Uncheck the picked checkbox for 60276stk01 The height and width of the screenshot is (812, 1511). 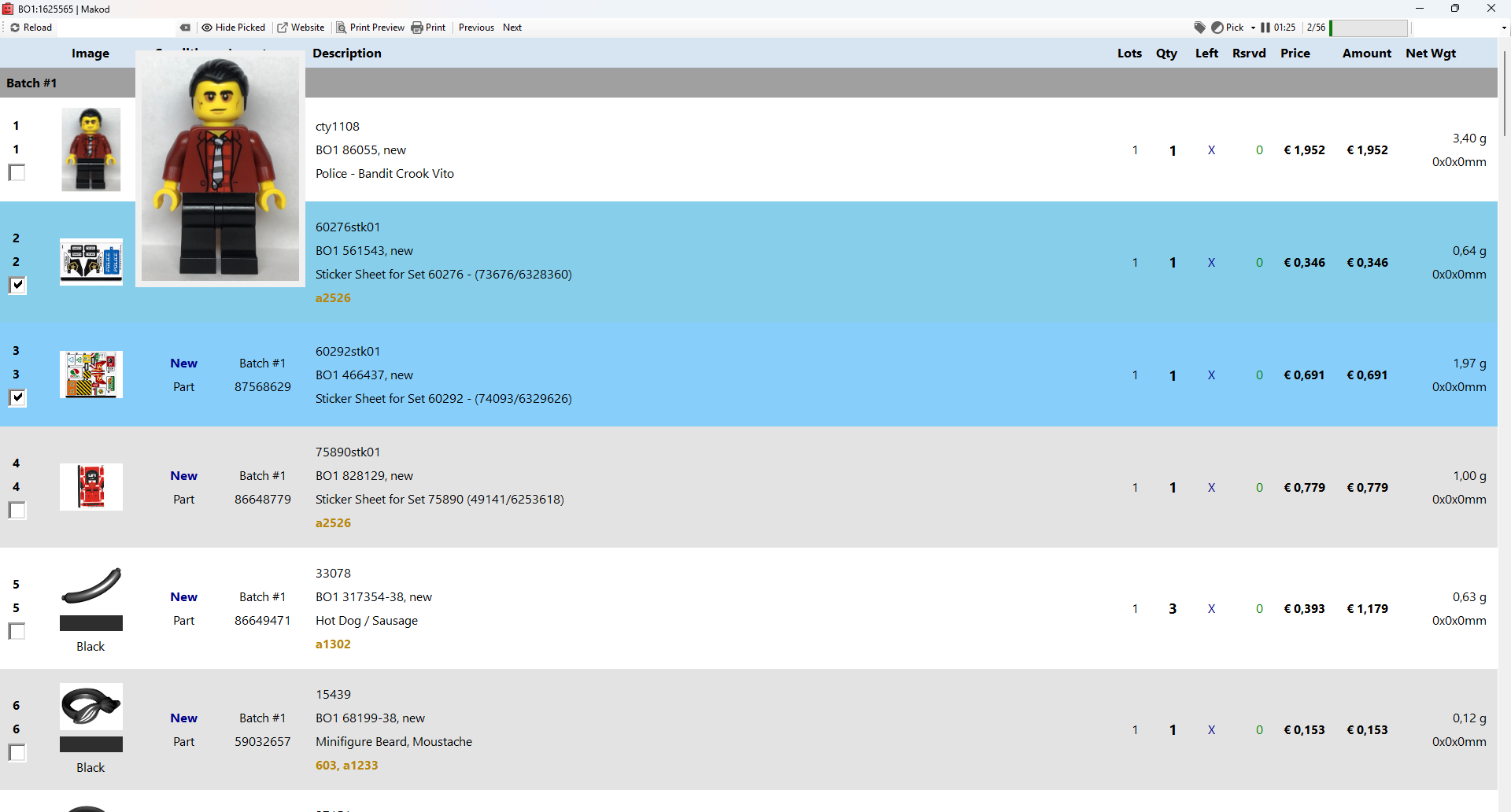17,285
